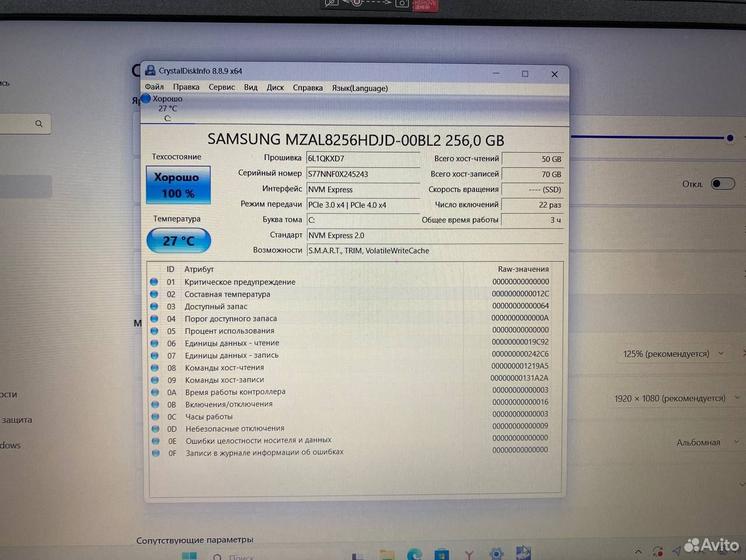Click the status dot for Составная температура

(x=154, y=294)
